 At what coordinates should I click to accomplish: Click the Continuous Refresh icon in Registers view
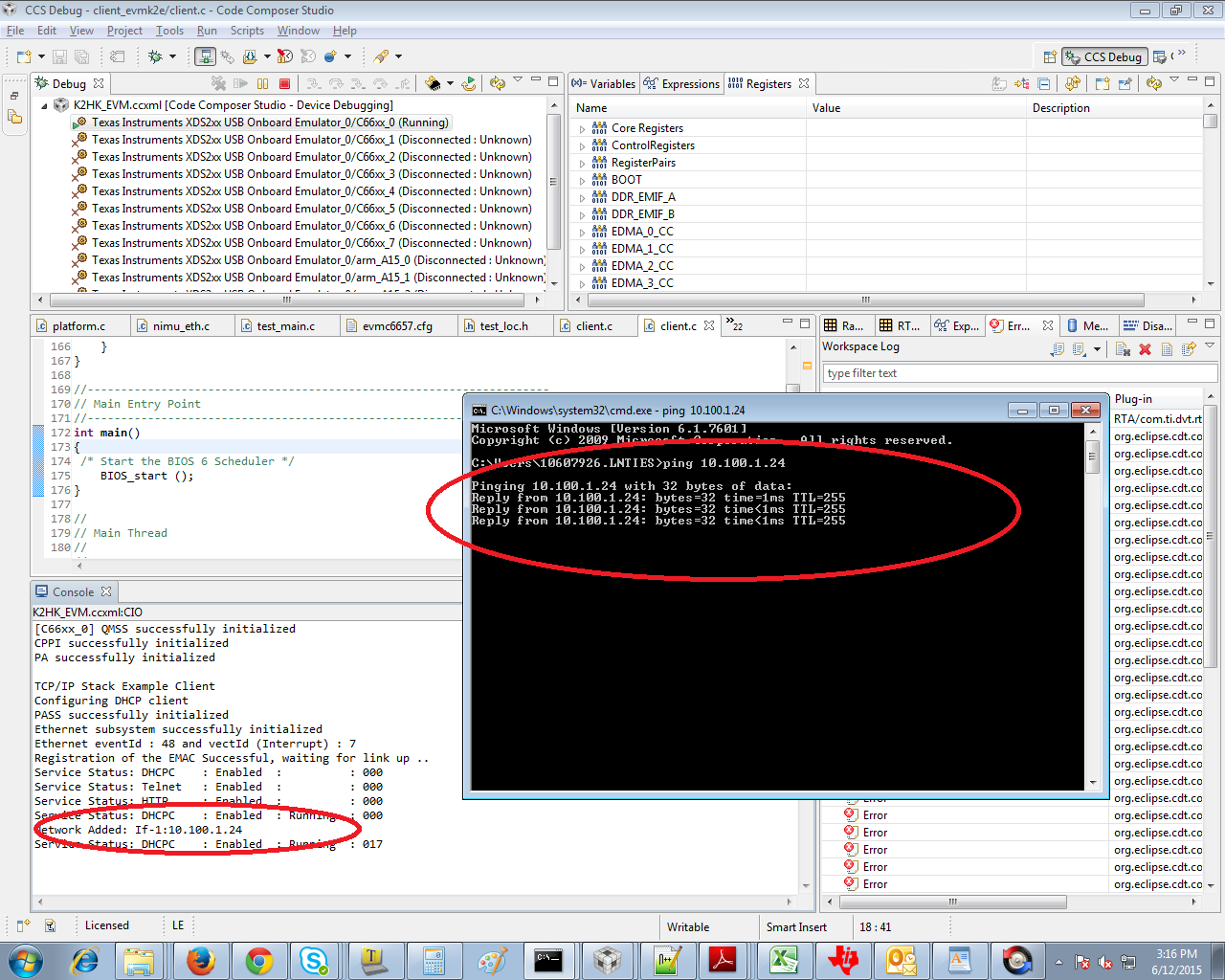point(1072,84)
